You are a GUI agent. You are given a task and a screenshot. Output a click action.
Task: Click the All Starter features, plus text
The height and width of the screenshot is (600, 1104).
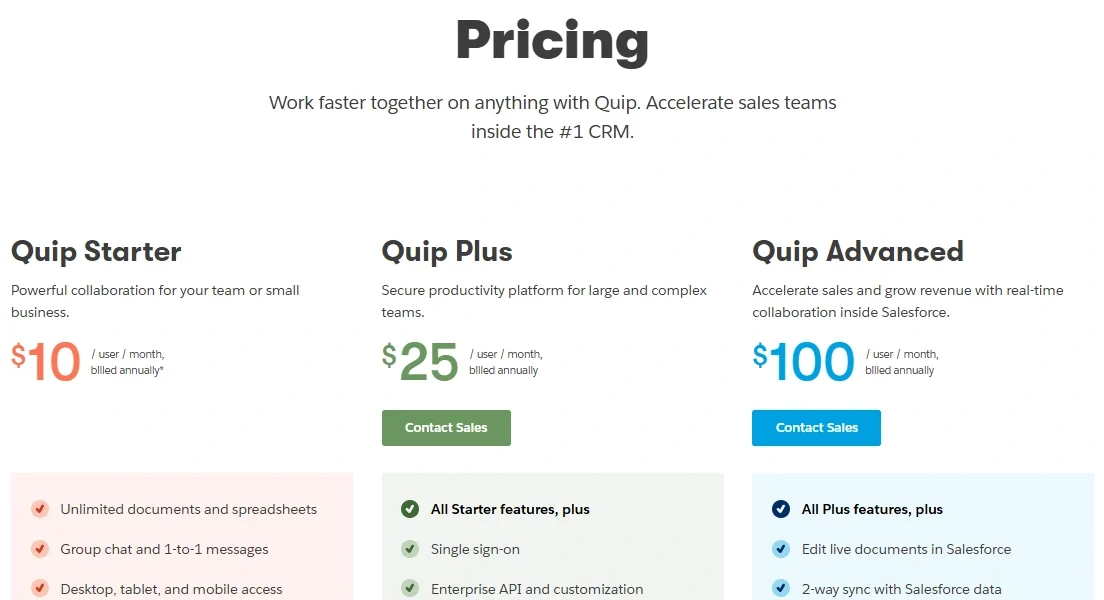(x=510, y=509)
